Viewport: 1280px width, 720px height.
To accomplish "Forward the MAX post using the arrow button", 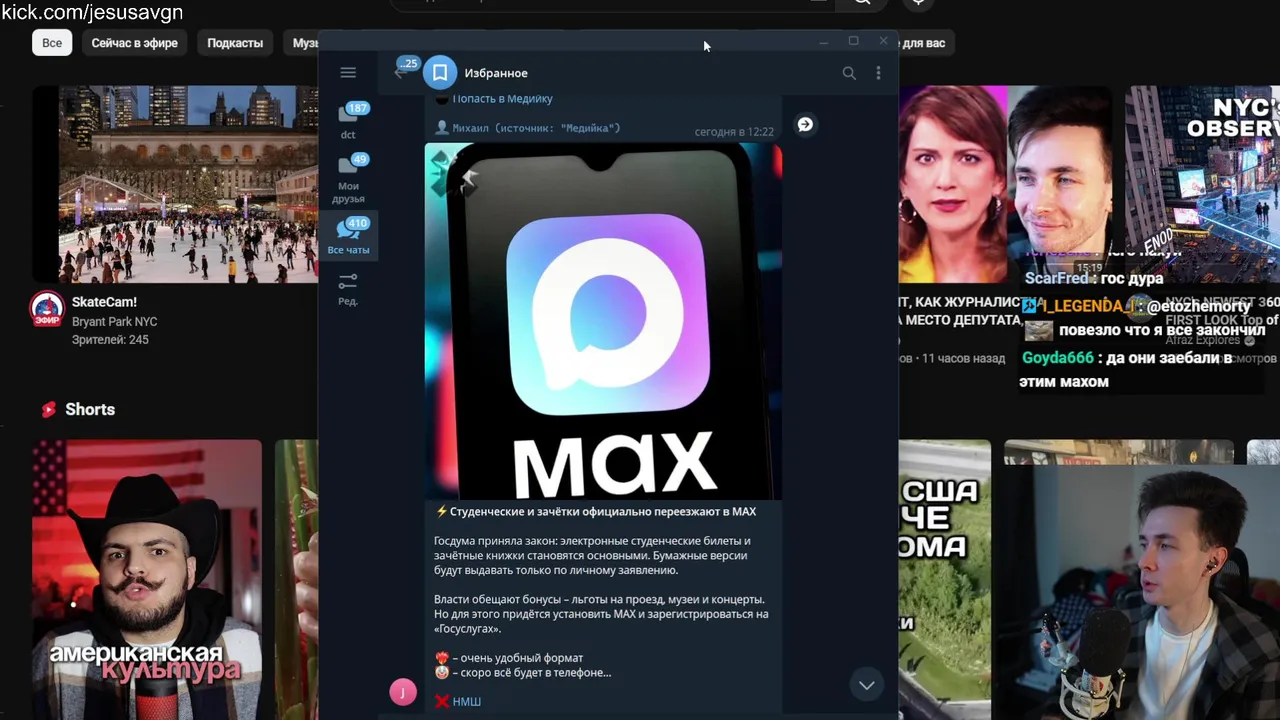I will 805,124.
